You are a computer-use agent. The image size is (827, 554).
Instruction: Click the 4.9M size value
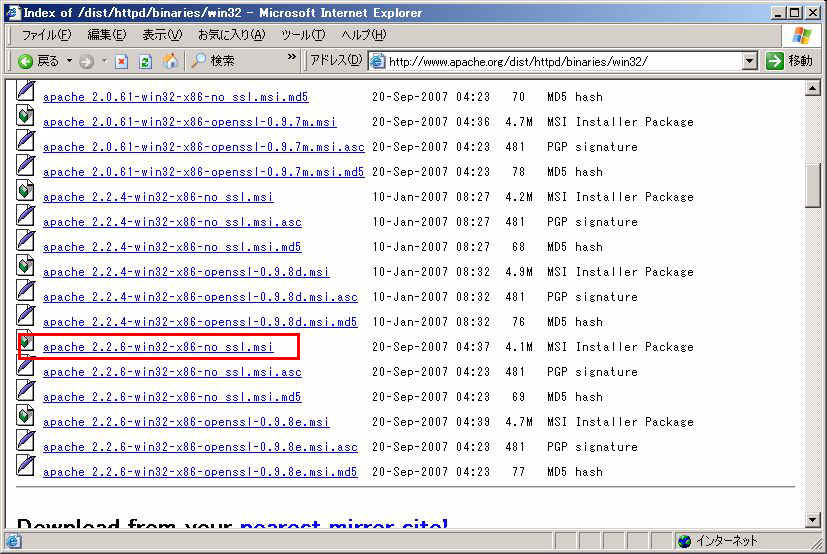click(x=519, y=272)
